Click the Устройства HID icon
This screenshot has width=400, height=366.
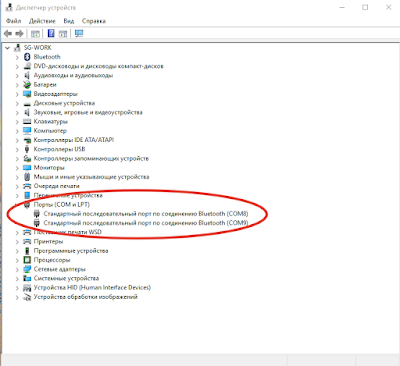[27, 288]
